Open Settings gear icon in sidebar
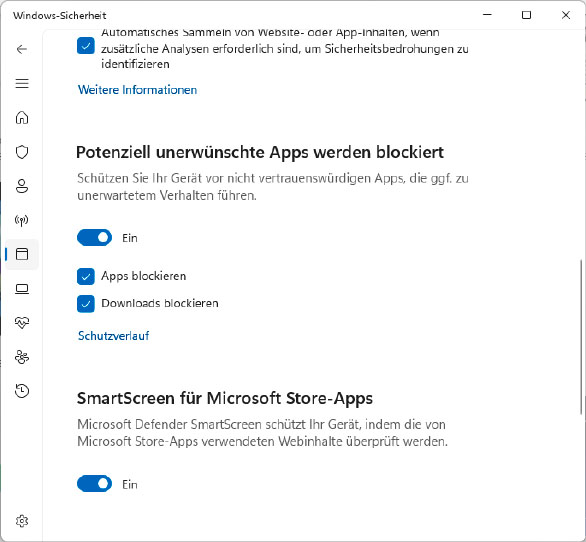The image size is (586, 542). coord(22,521)
